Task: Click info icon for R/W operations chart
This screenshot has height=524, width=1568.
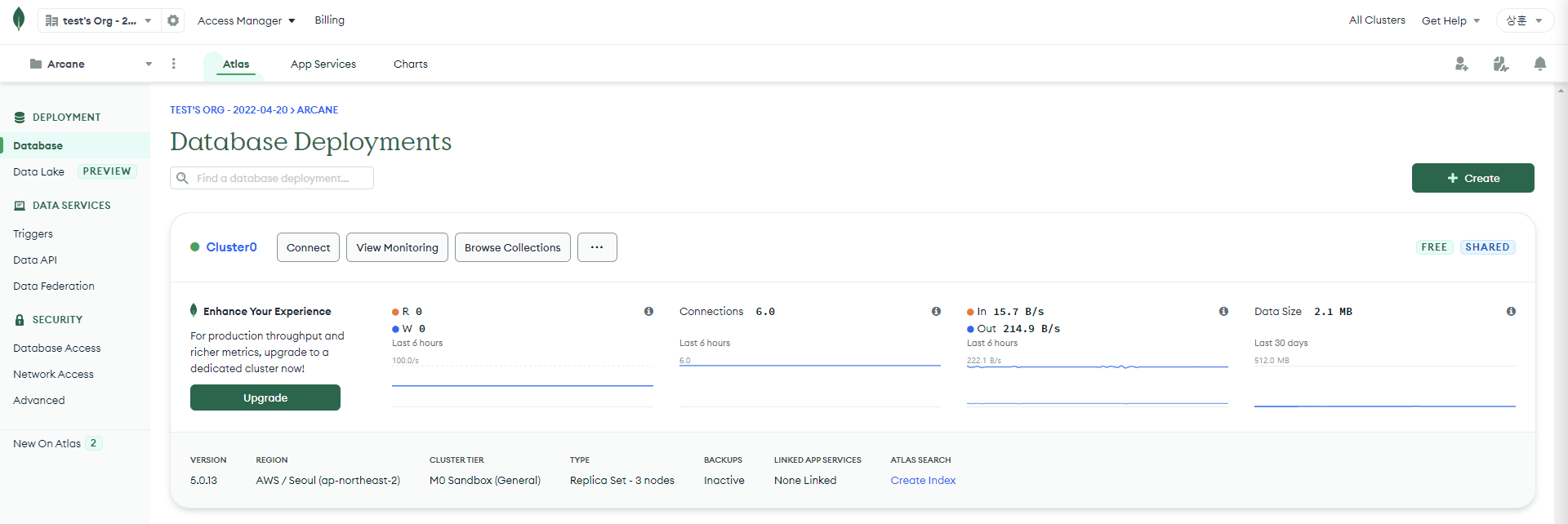Action: click(x=648, y=311)
